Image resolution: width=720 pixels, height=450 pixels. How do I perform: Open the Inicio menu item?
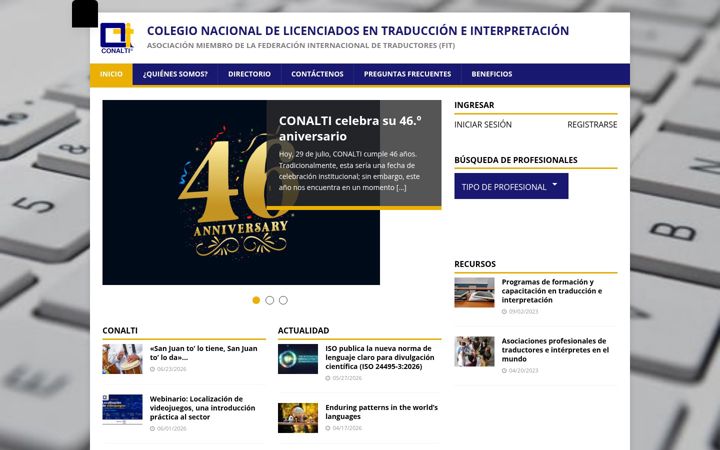click(x=111, y=74)
